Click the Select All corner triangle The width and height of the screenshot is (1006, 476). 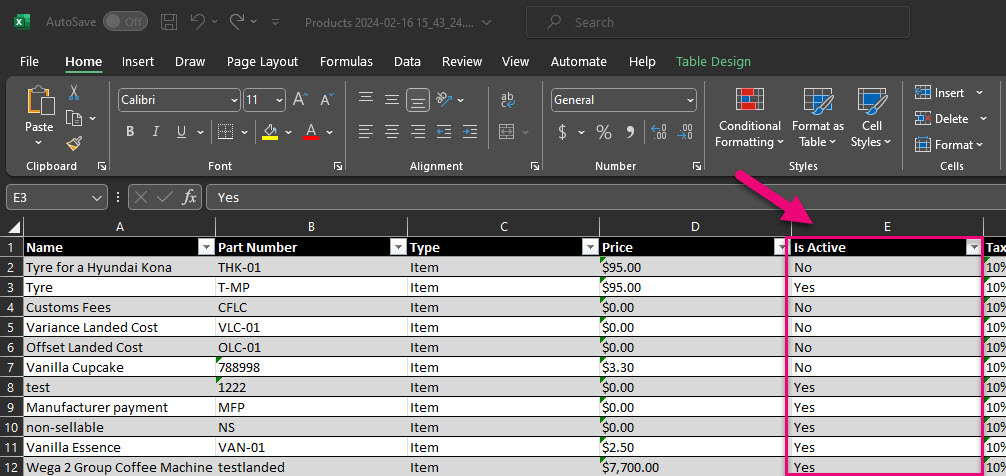point(13,226)
